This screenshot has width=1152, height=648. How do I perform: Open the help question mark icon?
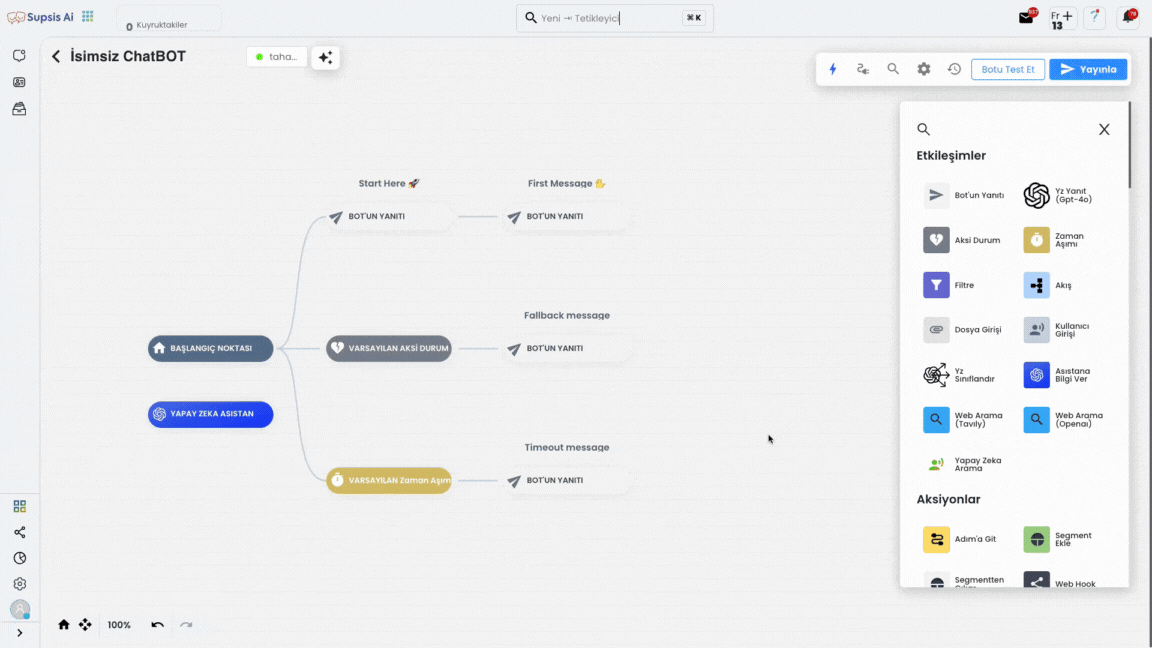point(1095,17)
